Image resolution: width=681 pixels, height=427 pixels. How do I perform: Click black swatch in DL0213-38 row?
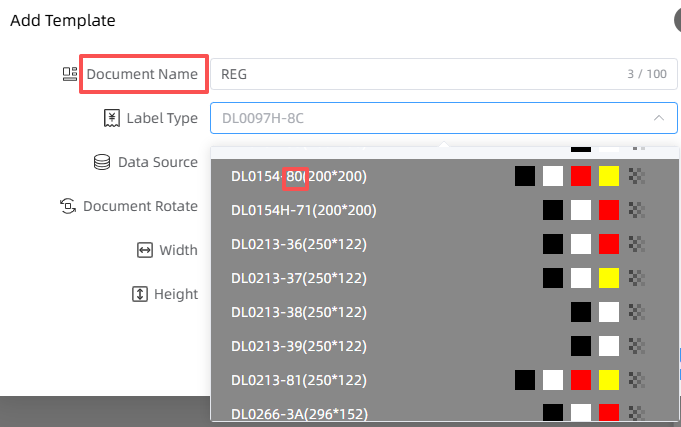(x=581, y=312)
